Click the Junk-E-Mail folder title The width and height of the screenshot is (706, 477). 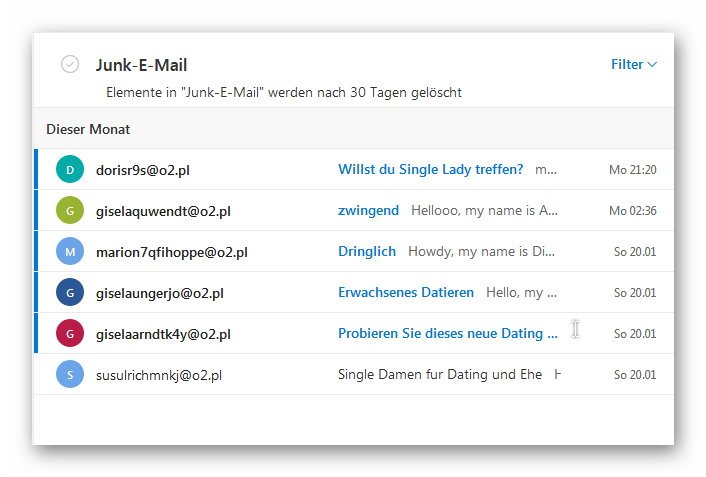141,65
